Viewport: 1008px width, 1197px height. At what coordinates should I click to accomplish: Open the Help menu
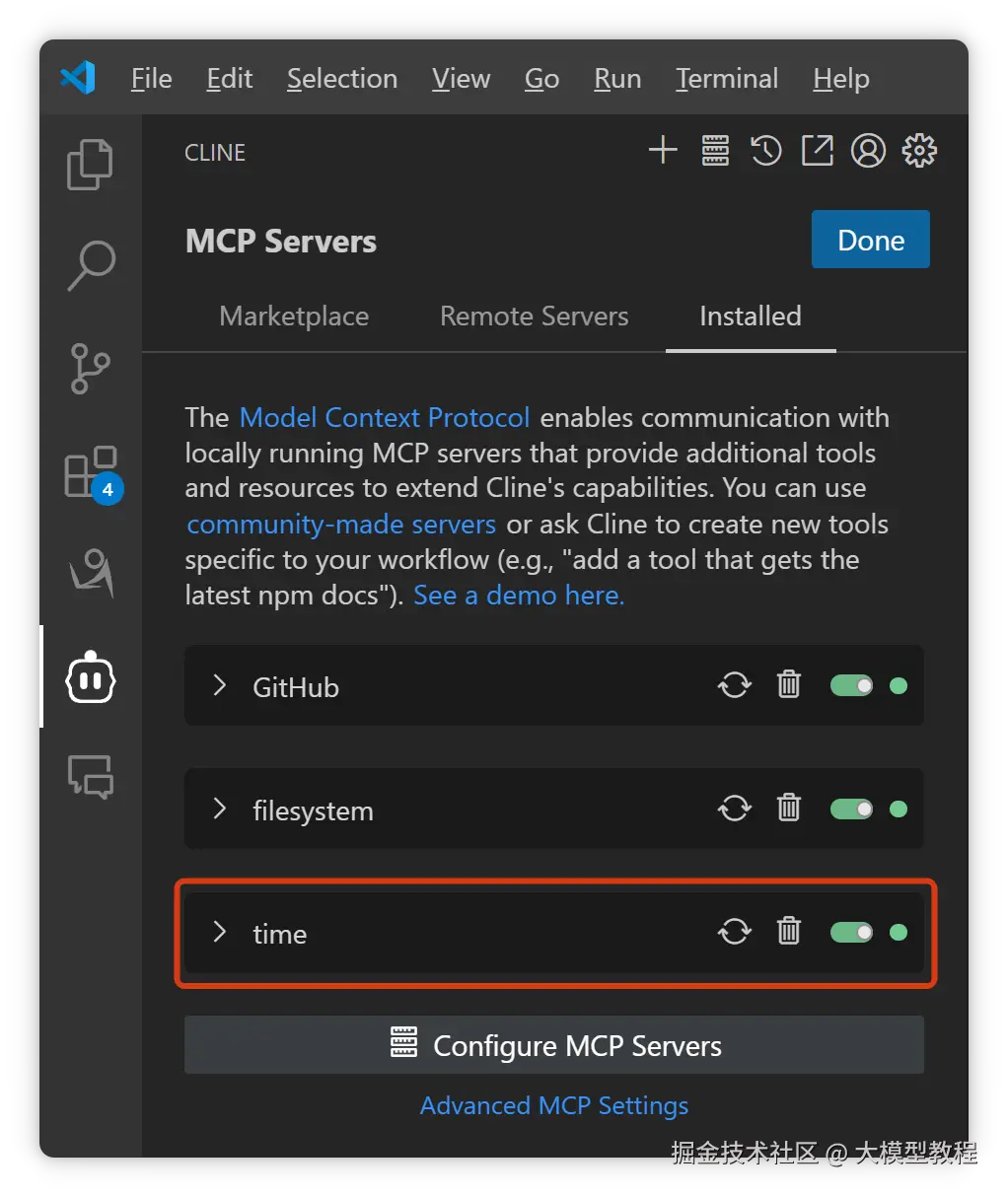(x=841, y=78)
